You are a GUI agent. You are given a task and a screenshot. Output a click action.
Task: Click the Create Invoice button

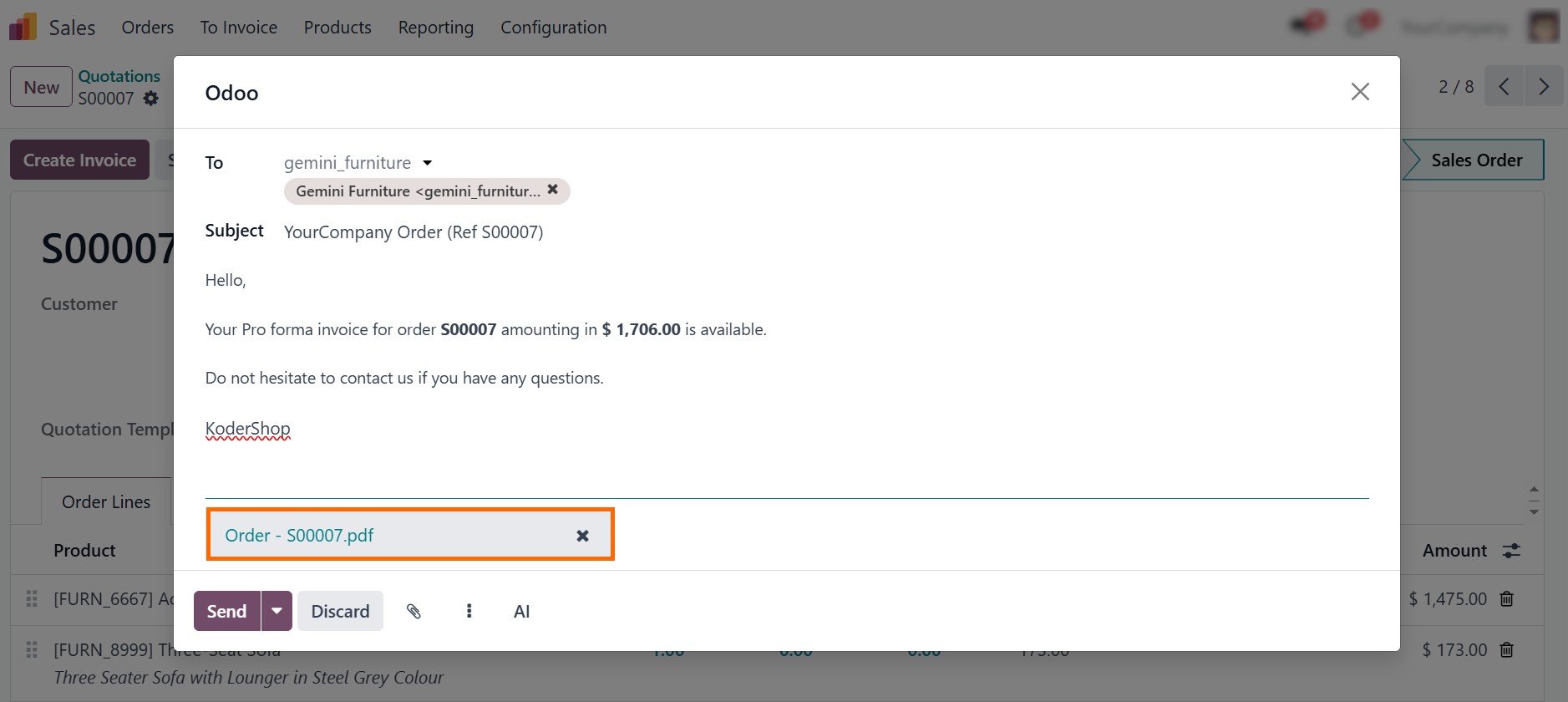point(79,160)
